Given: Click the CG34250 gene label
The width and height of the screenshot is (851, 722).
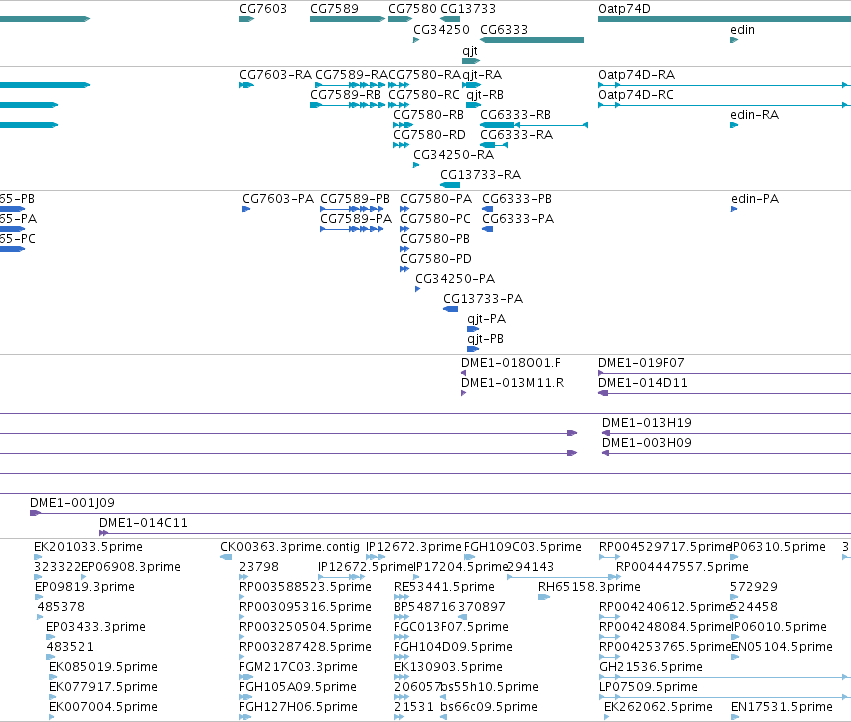Looking at the screenshot, I should click(x=441, y=29).
